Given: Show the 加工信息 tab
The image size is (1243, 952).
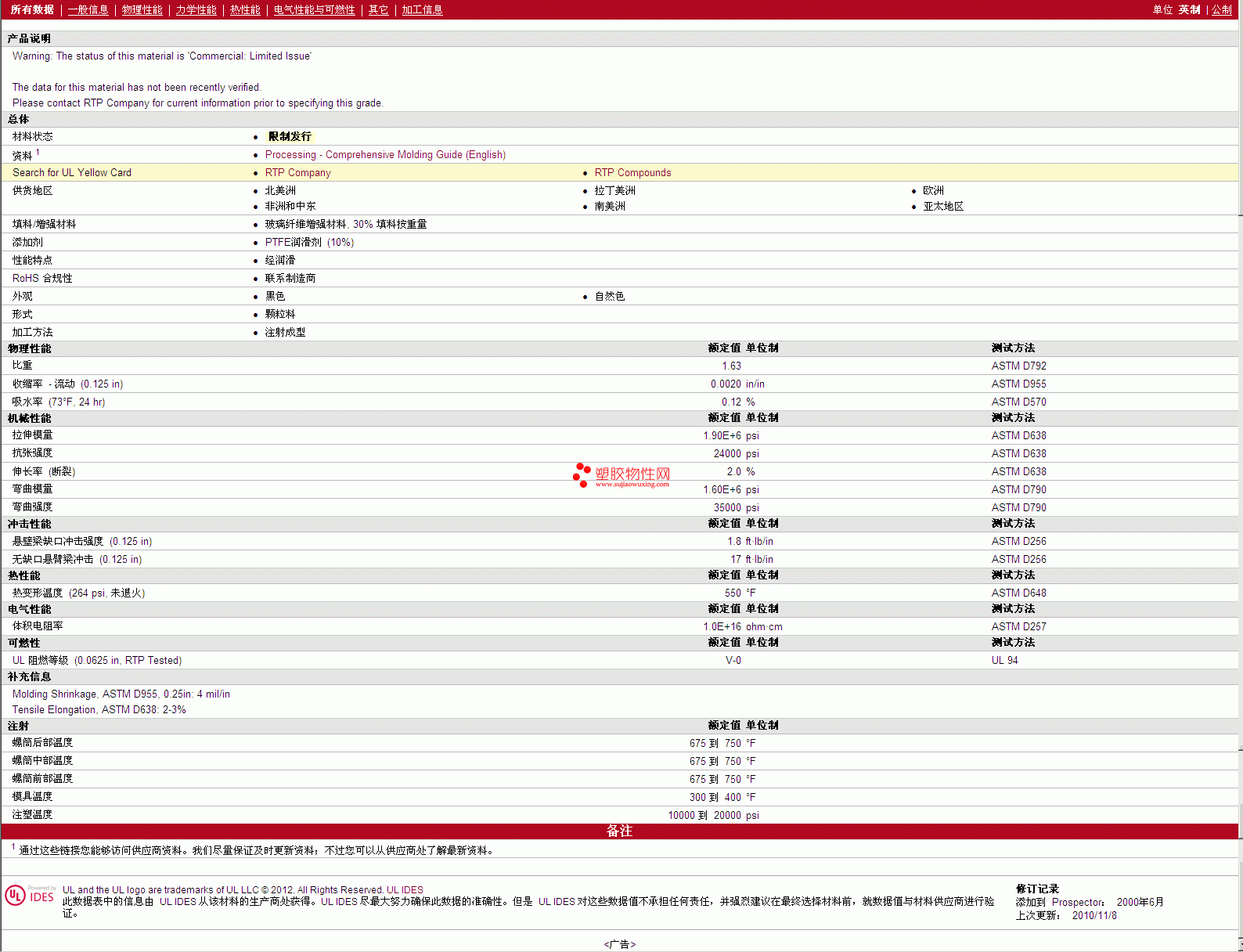Looking at the screenshot, I should coord(422,10).
